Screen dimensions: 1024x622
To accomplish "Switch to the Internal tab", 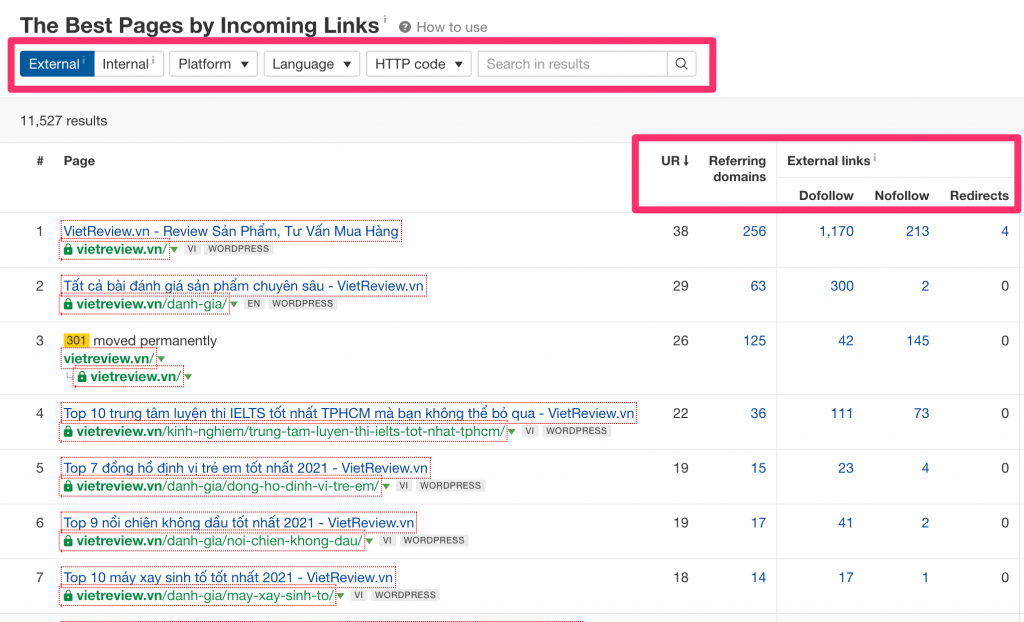I will click(x=129, y=64).
